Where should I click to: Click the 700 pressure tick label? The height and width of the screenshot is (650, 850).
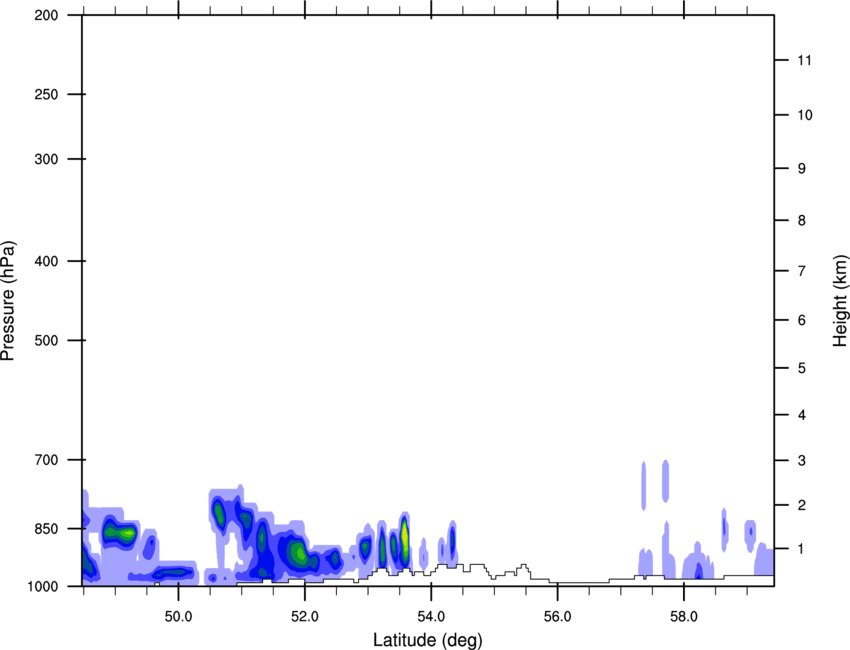click(x=46, y=460)
